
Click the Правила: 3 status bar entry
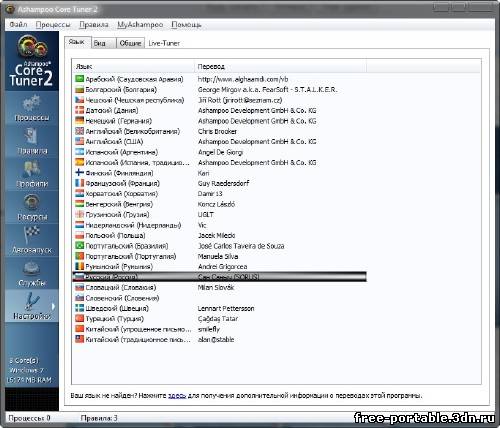coord(99,418)
